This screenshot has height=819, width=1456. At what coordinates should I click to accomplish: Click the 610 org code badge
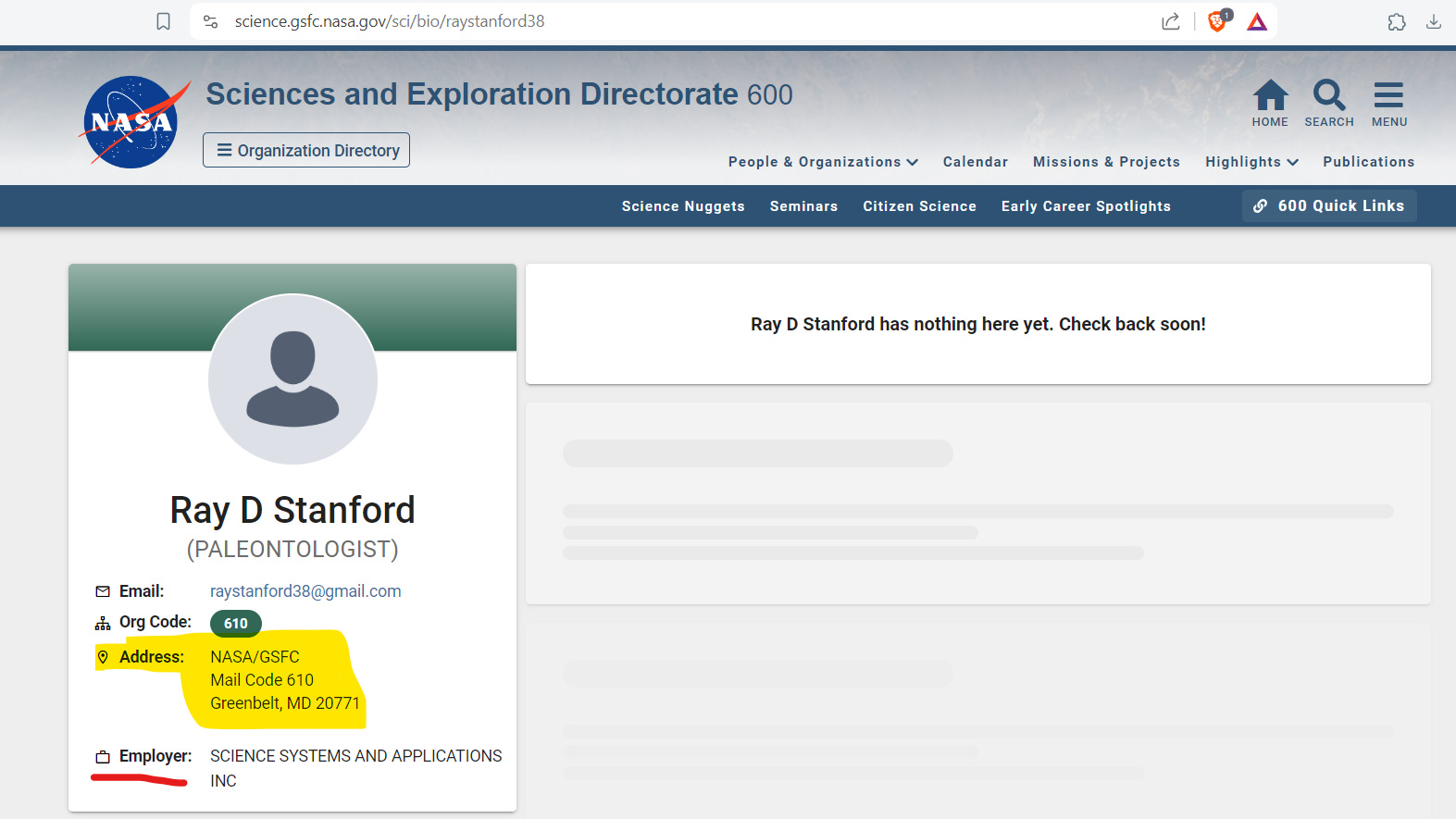tap(236, 624)
